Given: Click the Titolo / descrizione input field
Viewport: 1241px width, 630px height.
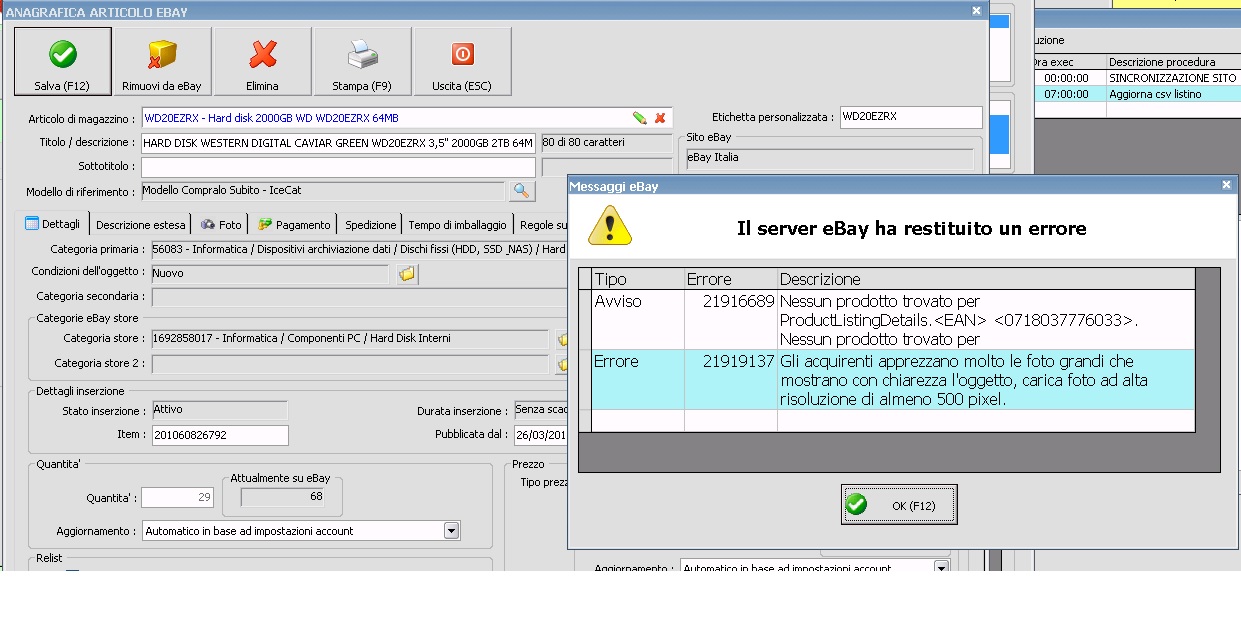Looking at the screenshot, I should 338,143.
